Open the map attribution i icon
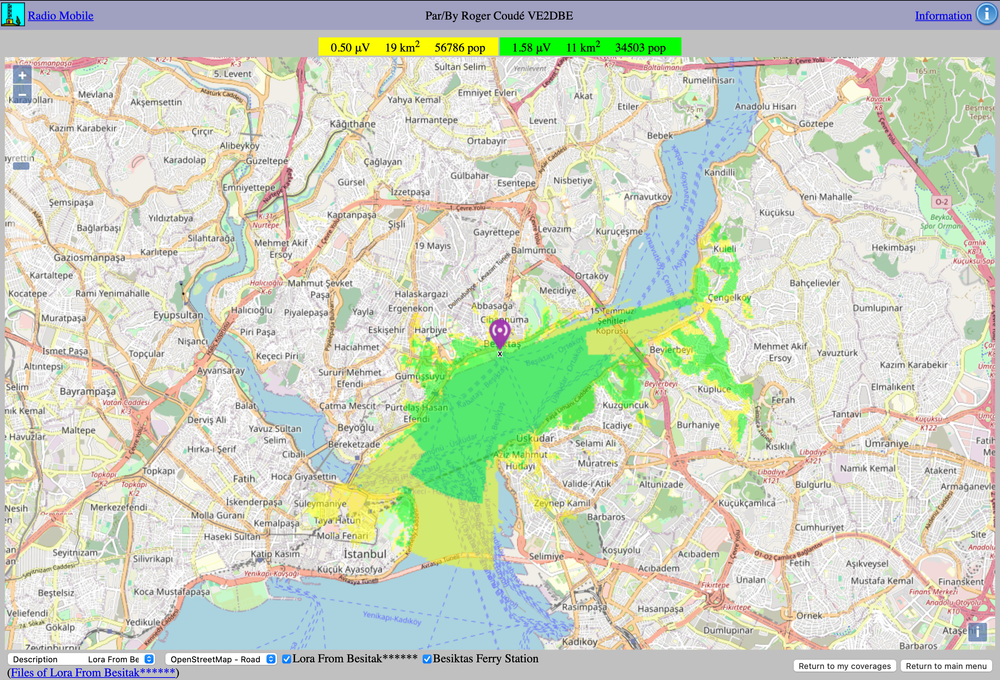Viewport: 1000px width, 680px height. pyautogui.click(x=976, y=632)
